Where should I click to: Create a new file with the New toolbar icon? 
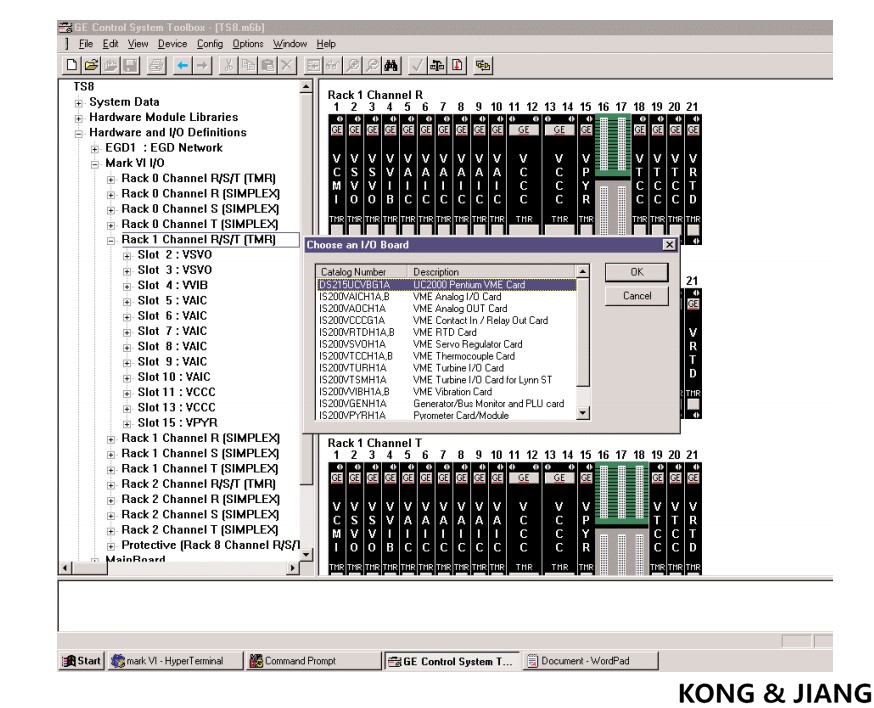pos(71,65)
